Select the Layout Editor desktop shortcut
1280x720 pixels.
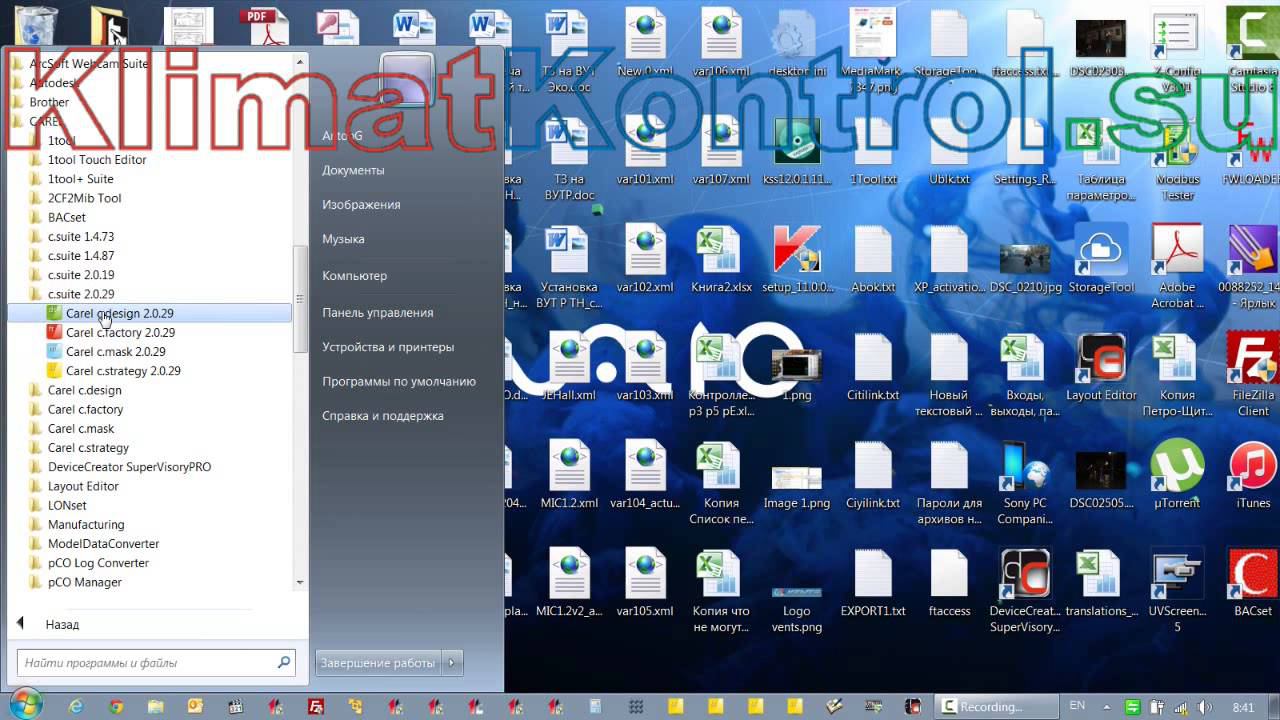(1101, 368)
